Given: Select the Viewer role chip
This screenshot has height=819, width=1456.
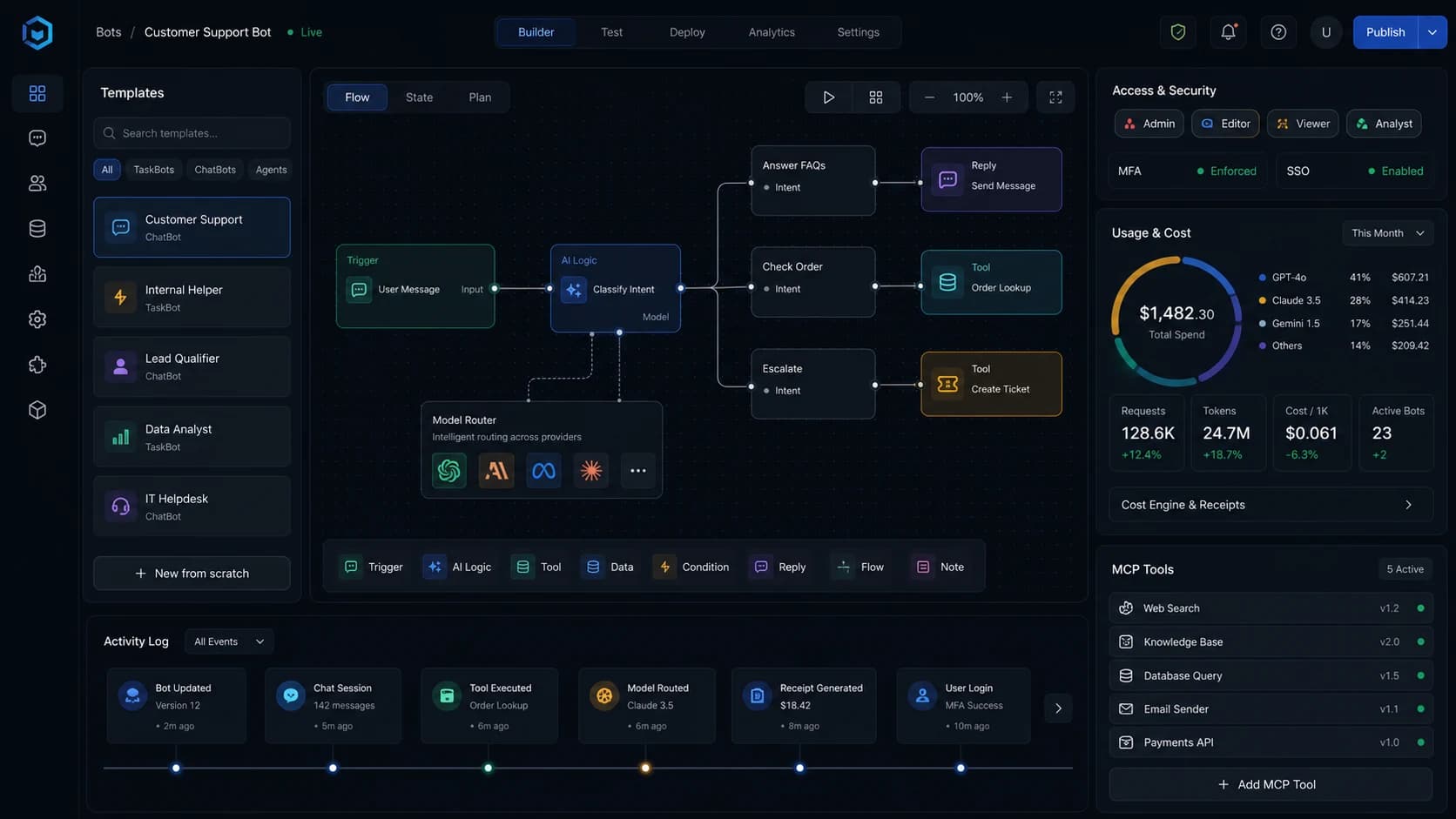Looking at the screenshot, I should 1303,124.
